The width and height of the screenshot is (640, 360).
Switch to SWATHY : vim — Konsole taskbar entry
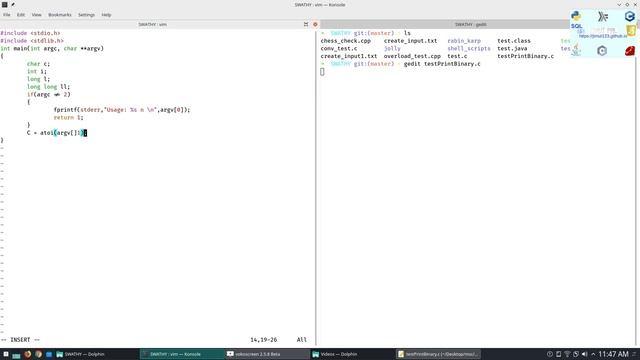click(x=181, y=354)
